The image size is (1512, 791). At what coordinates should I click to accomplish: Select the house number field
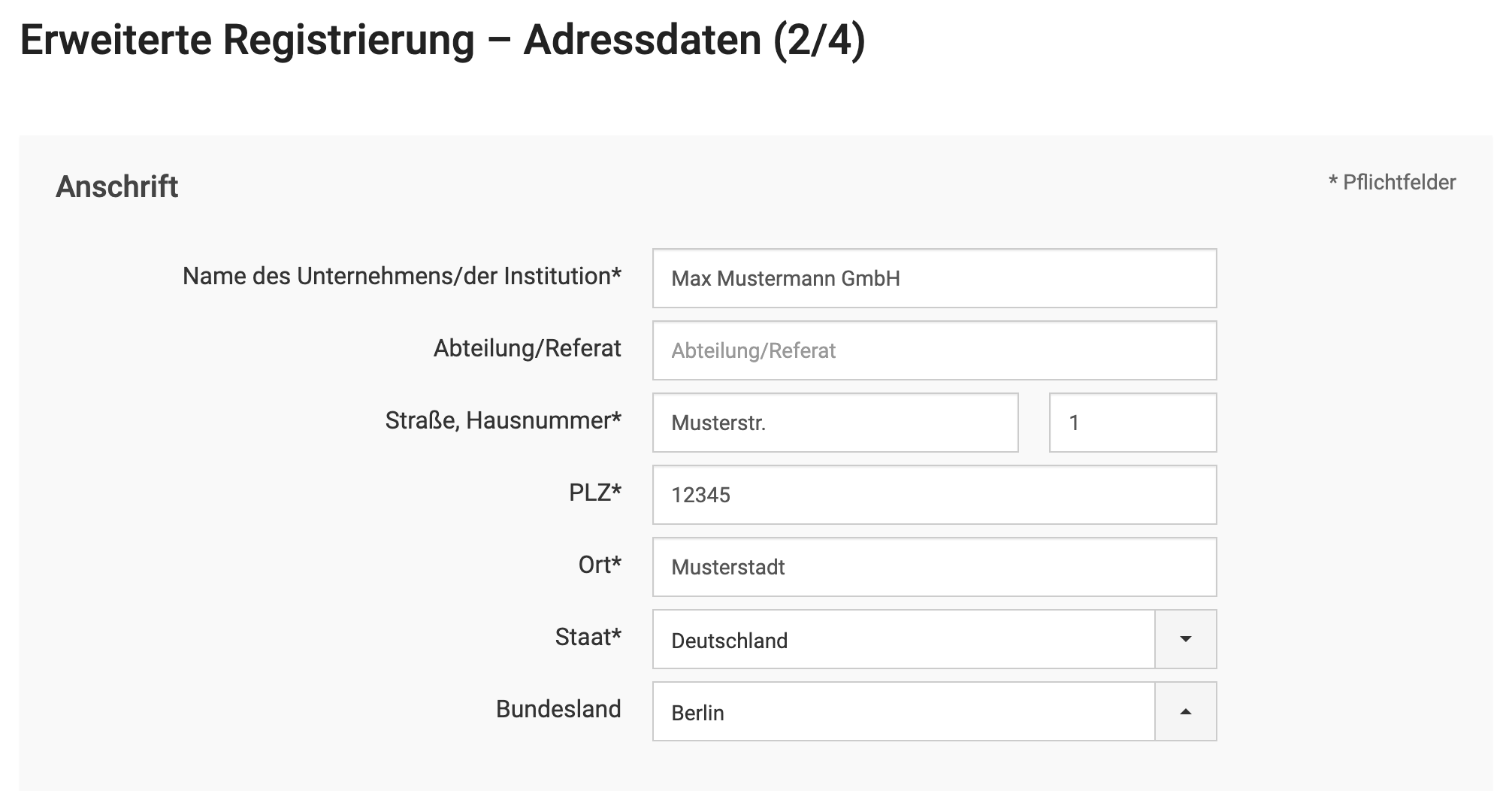(x=1132, y=423)
